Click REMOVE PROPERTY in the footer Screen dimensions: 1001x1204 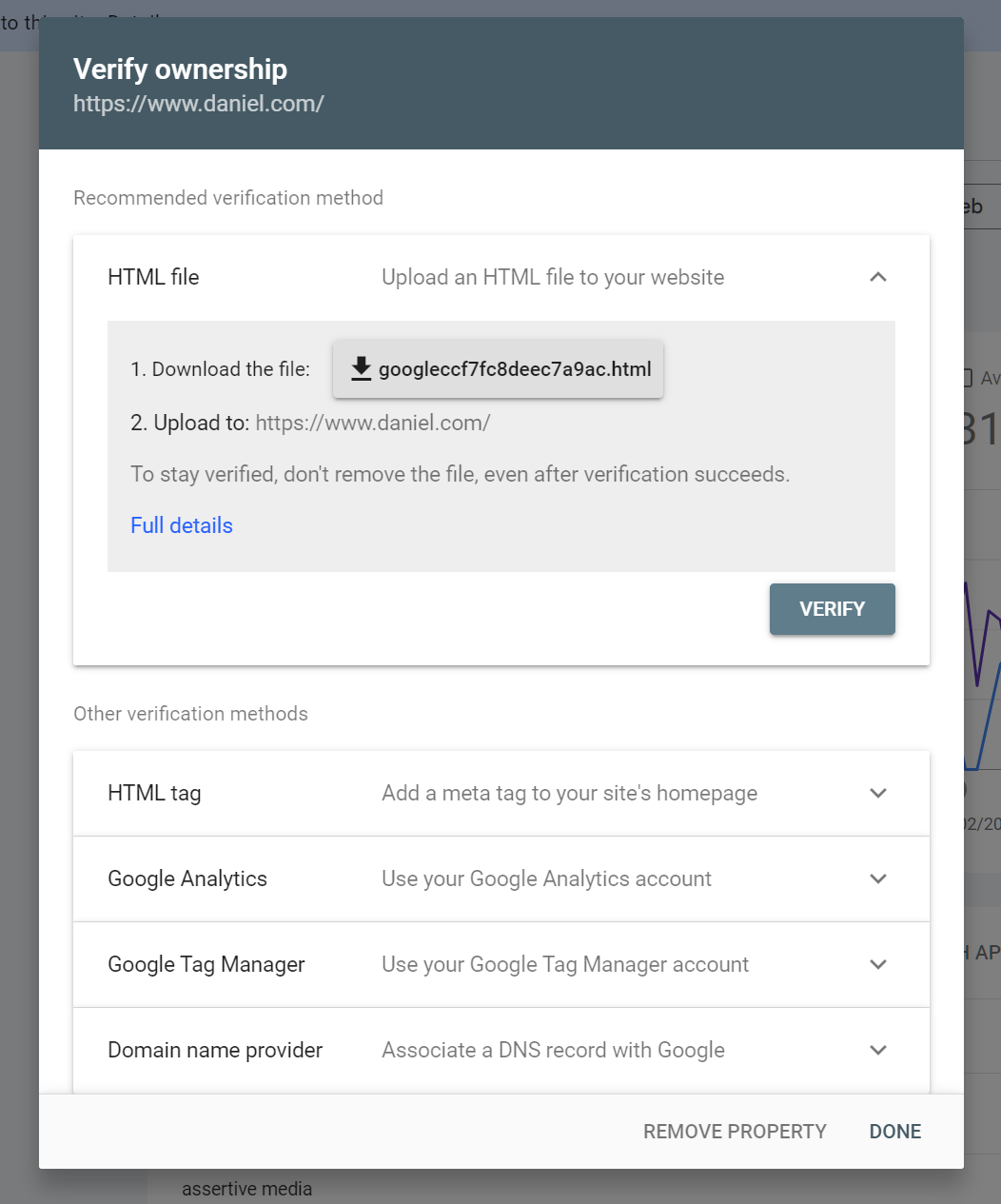click(735, 1132)
